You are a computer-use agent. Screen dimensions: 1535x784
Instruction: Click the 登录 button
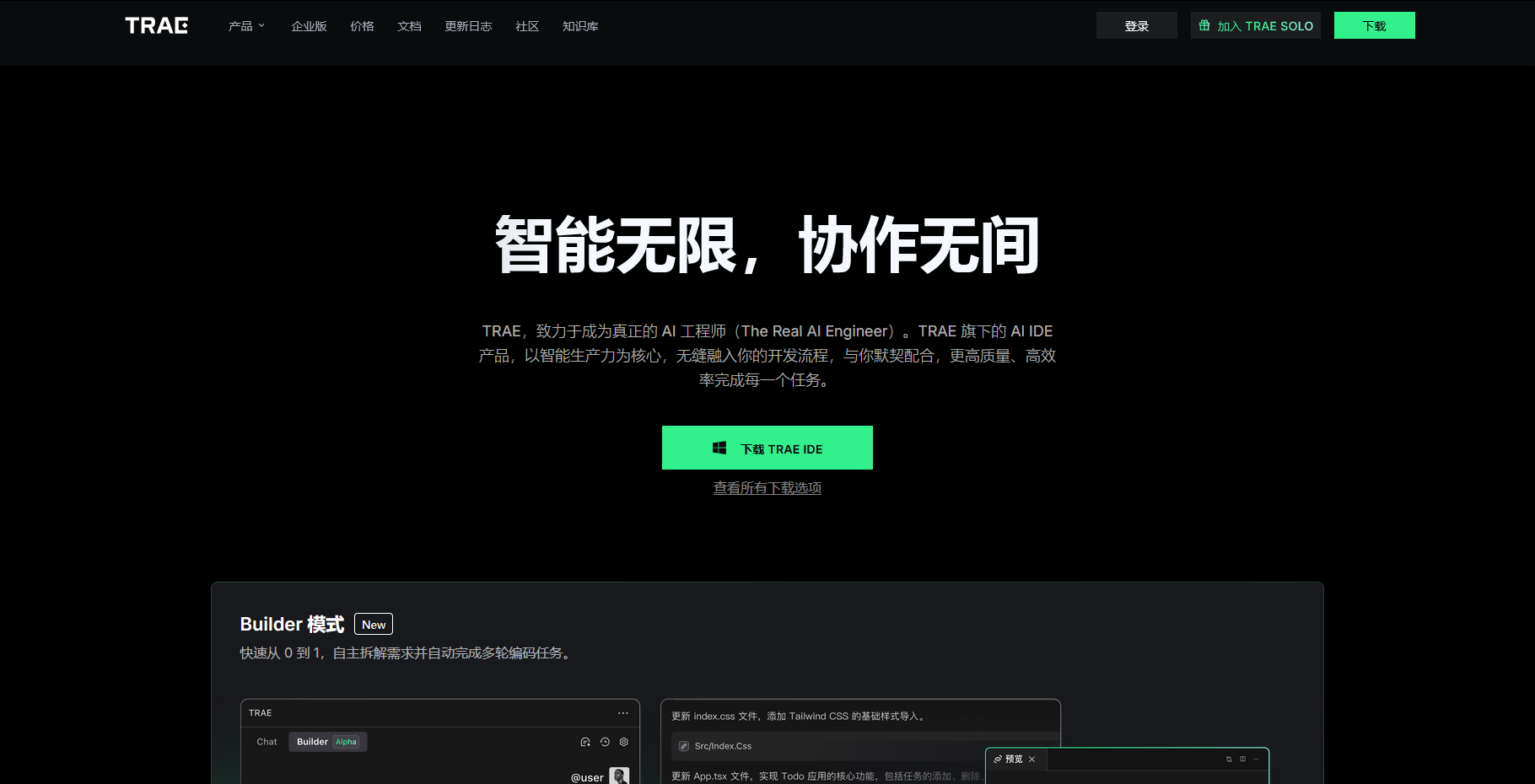pyautogui.click(x=1137, y=25)
